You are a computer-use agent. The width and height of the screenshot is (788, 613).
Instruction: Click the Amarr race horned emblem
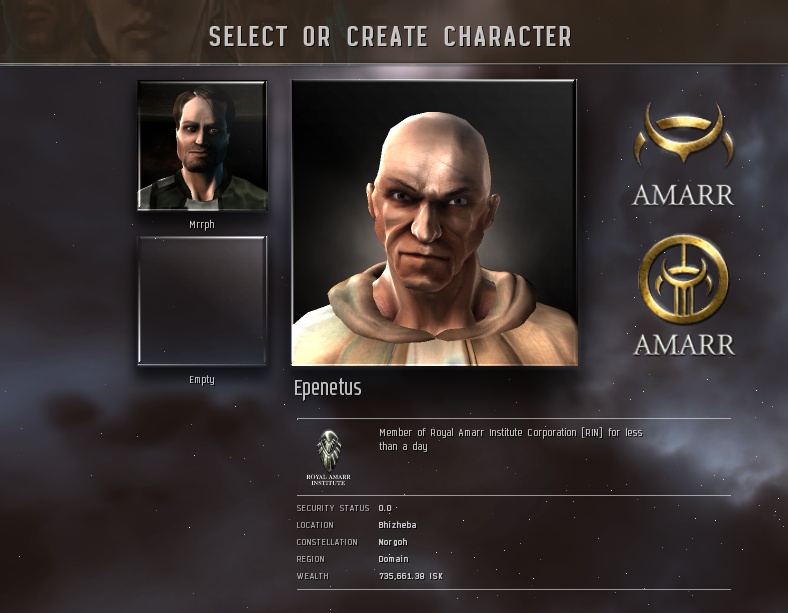pyautogui.click(x=683, y=134)
